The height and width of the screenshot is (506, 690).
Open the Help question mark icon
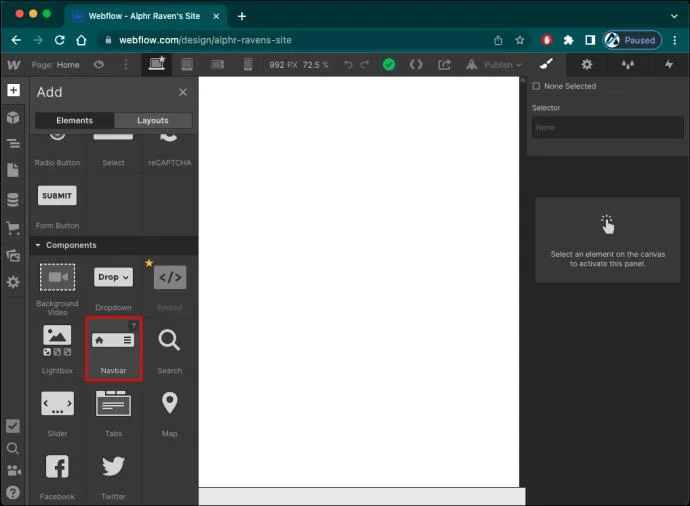tap(13, 492)
